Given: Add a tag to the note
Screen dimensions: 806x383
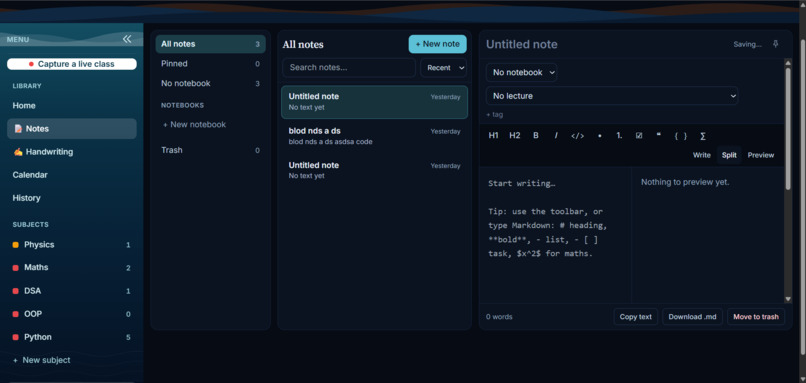Looking at the screenshot, I should click(494, 115).
